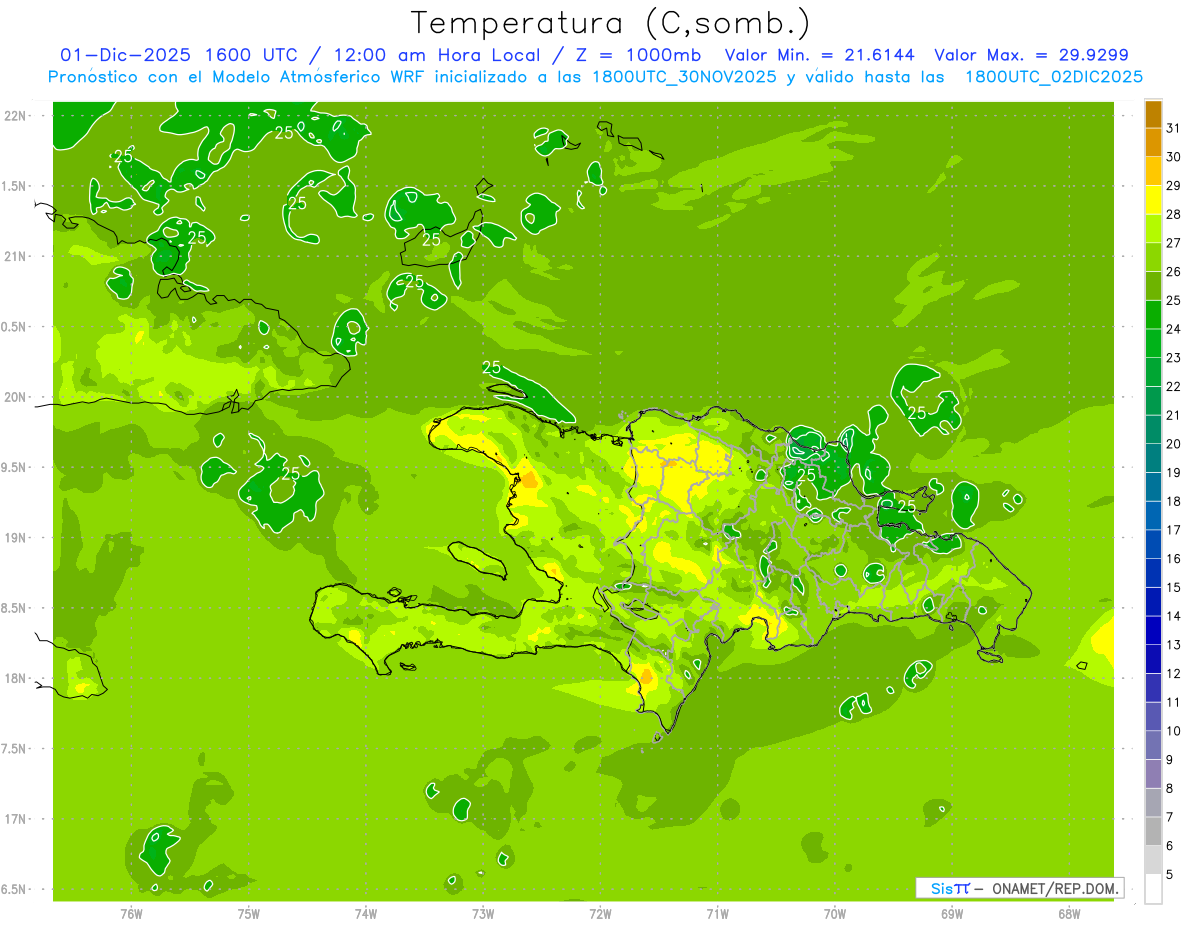The width and height of the screenshot is (1200, 927).
Task: Click the "20N" latitude label
Action: [15, 397]
